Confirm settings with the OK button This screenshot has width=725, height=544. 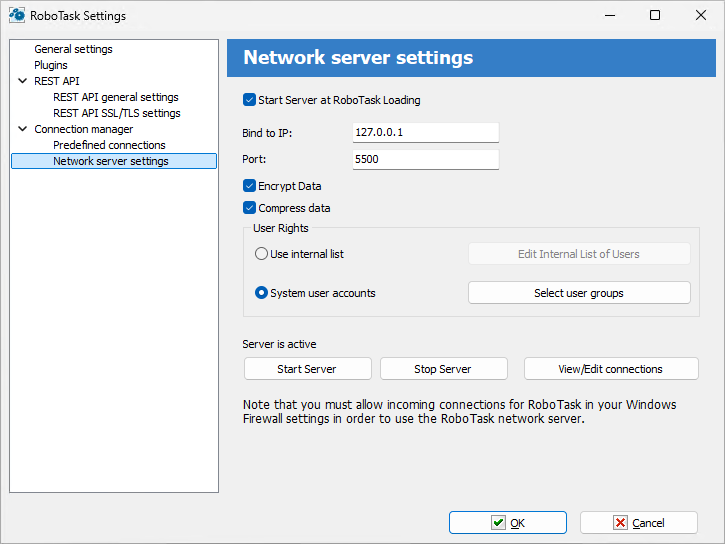508,523
